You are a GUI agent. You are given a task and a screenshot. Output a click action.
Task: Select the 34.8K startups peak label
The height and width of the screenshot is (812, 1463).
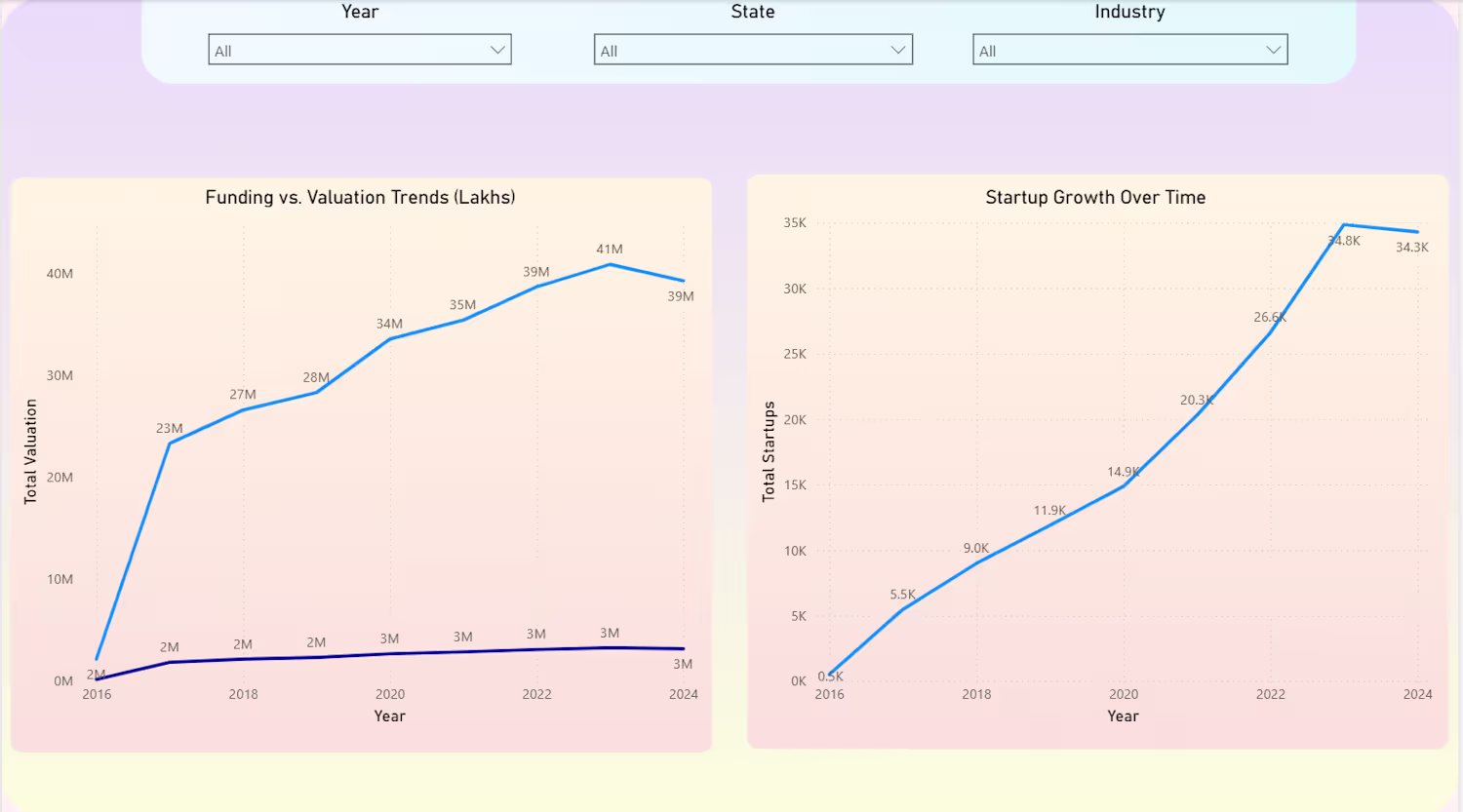(x=1344, y=241)
